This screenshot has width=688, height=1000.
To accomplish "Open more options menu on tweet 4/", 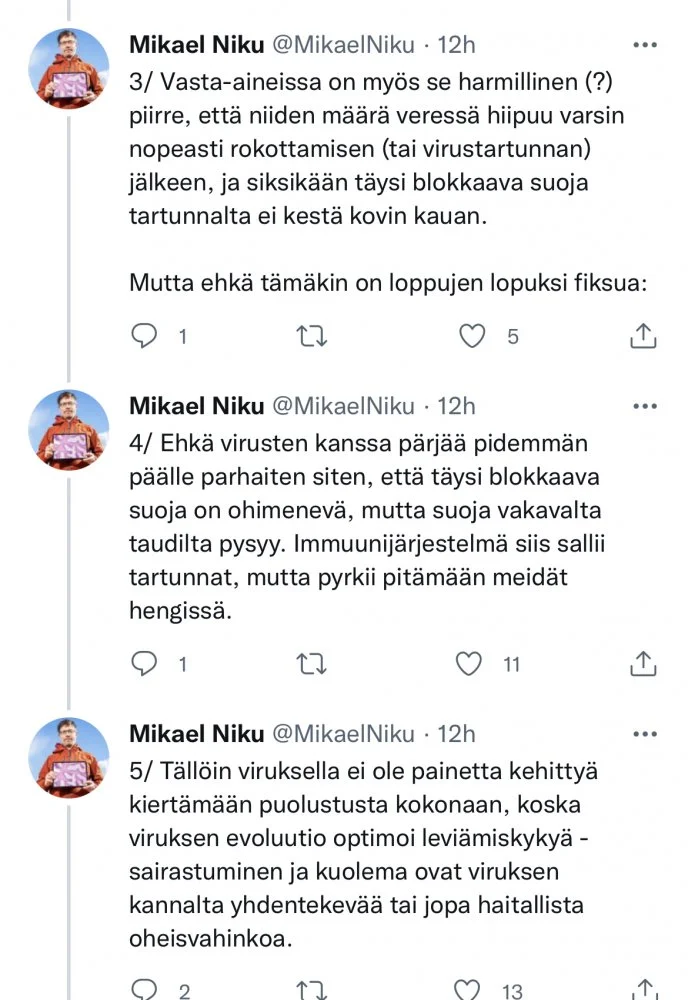I will coord(646,406).
